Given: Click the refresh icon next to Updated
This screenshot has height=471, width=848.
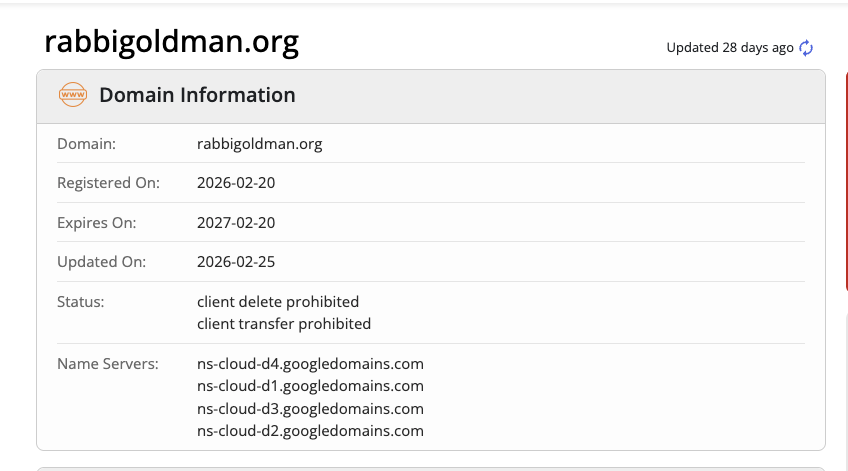Looking at the screenshot, I should 806,48.
